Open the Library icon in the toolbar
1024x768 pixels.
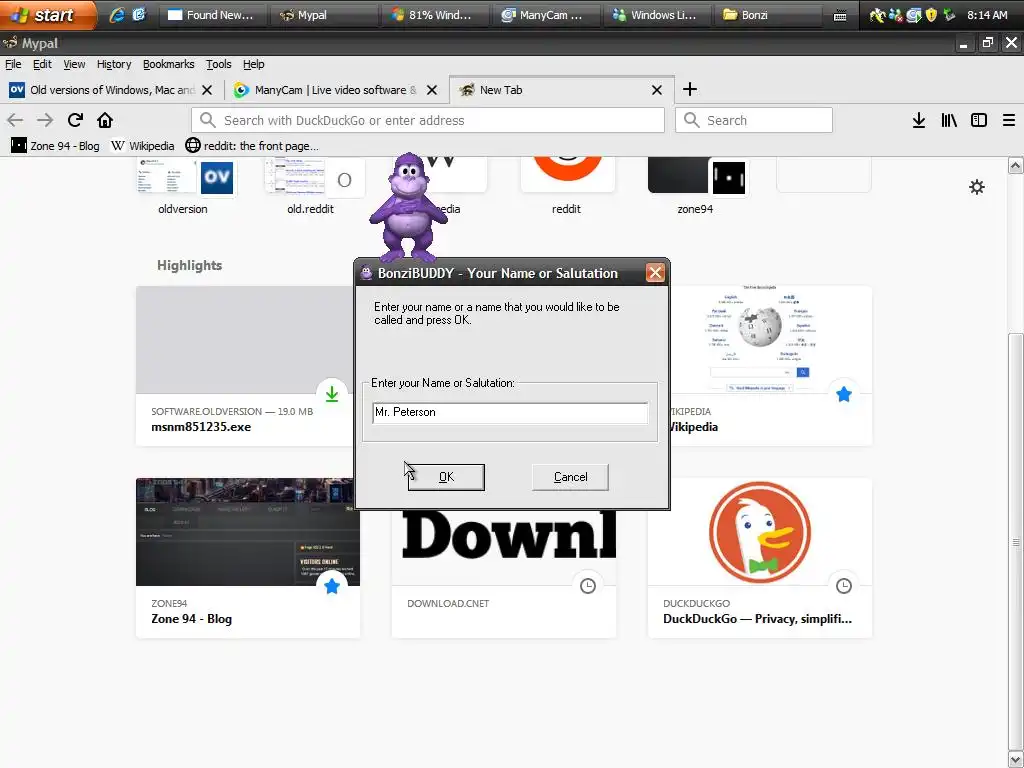[949, 120]
